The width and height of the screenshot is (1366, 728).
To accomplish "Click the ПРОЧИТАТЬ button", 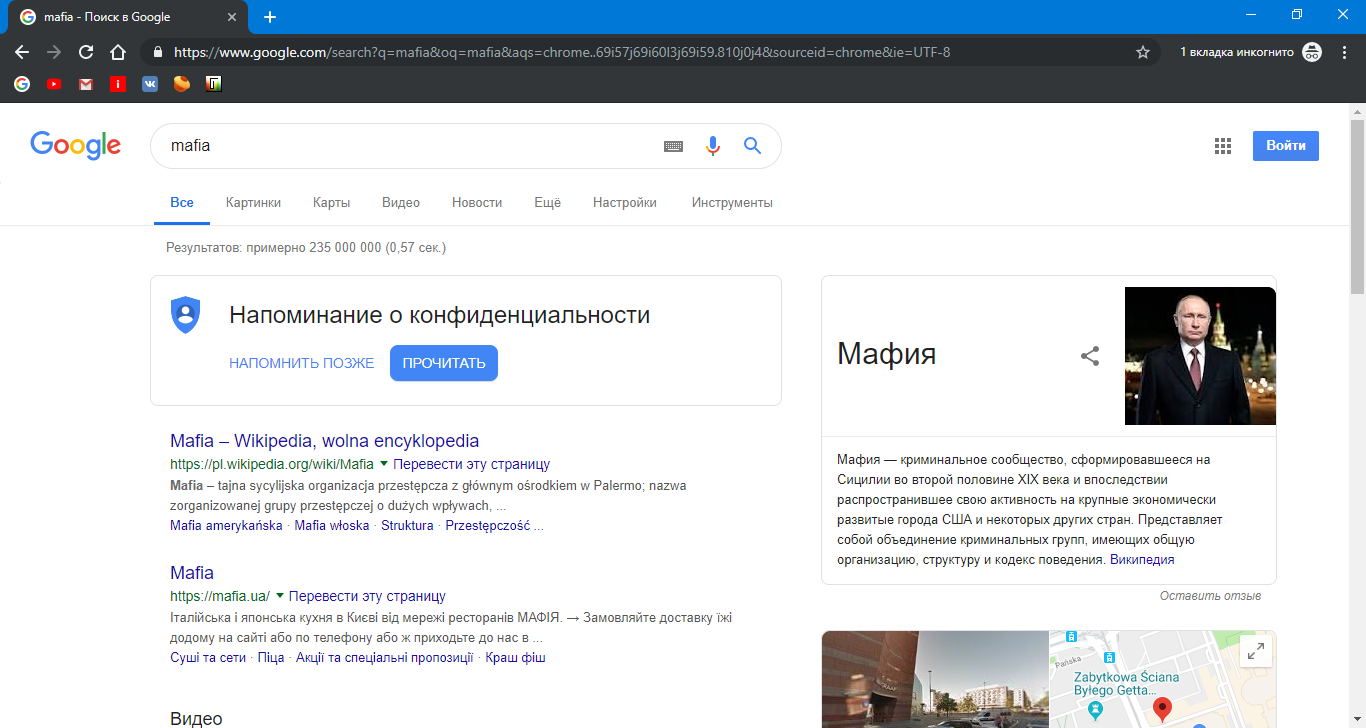I will pyautogui.click(x=444, y=363).
